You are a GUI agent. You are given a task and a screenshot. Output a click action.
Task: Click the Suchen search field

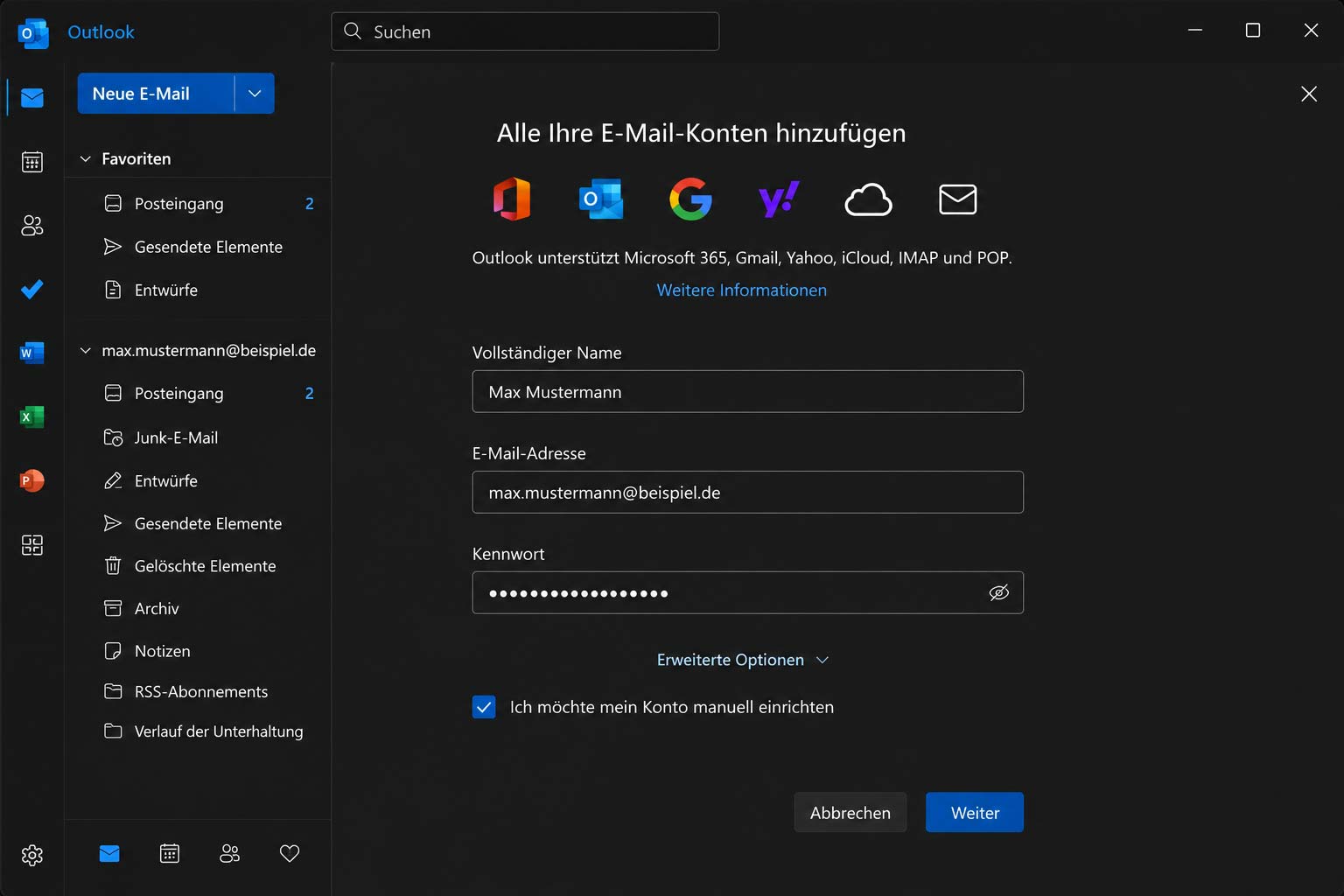point(525,31)
